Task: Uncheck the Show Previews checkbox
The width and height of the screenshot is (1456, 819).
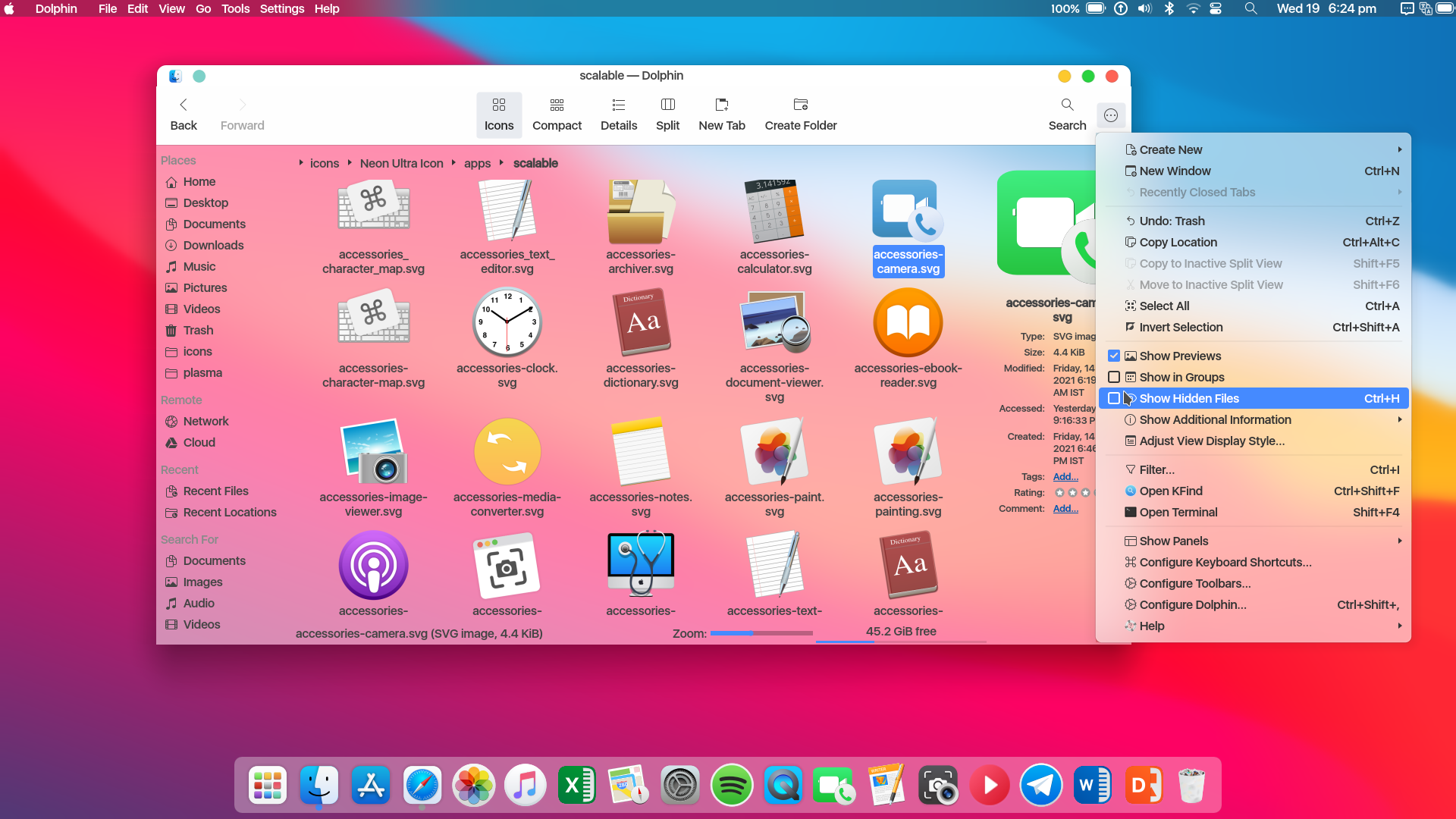Action: tap(1113, 356)
